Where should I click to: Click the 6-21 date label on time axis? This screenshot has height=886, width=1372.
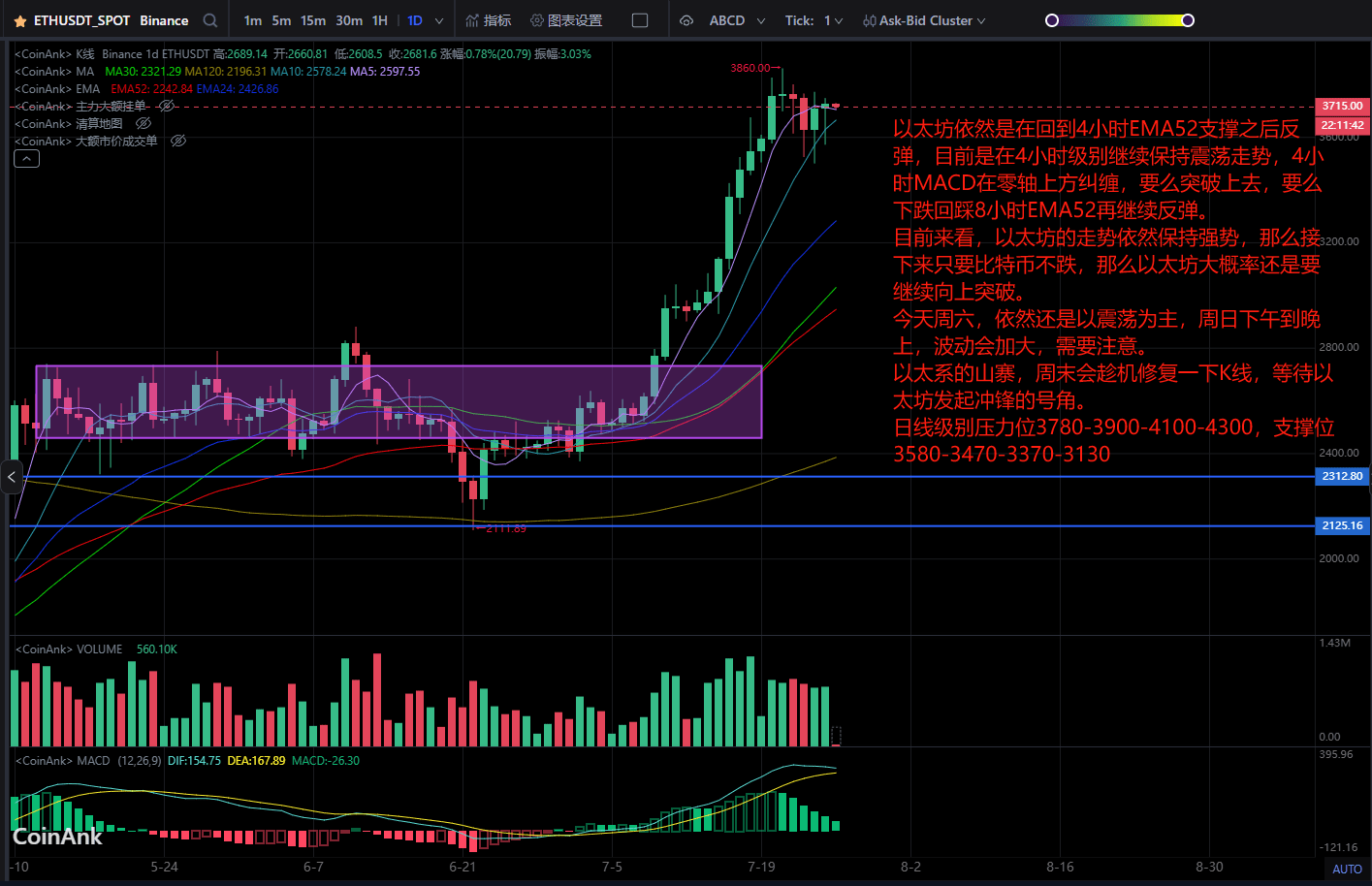pos(463,867)
